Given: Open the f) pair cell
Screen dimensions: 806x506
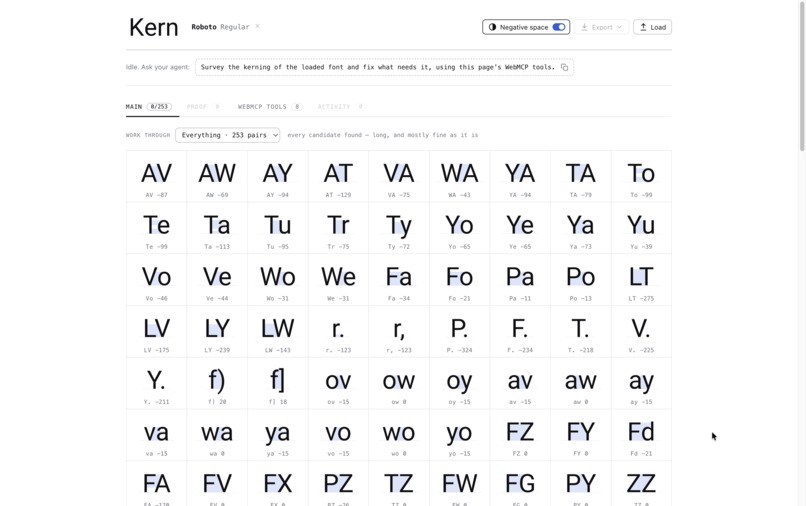Looking at the screenshot, I should [x=217, y=384].
